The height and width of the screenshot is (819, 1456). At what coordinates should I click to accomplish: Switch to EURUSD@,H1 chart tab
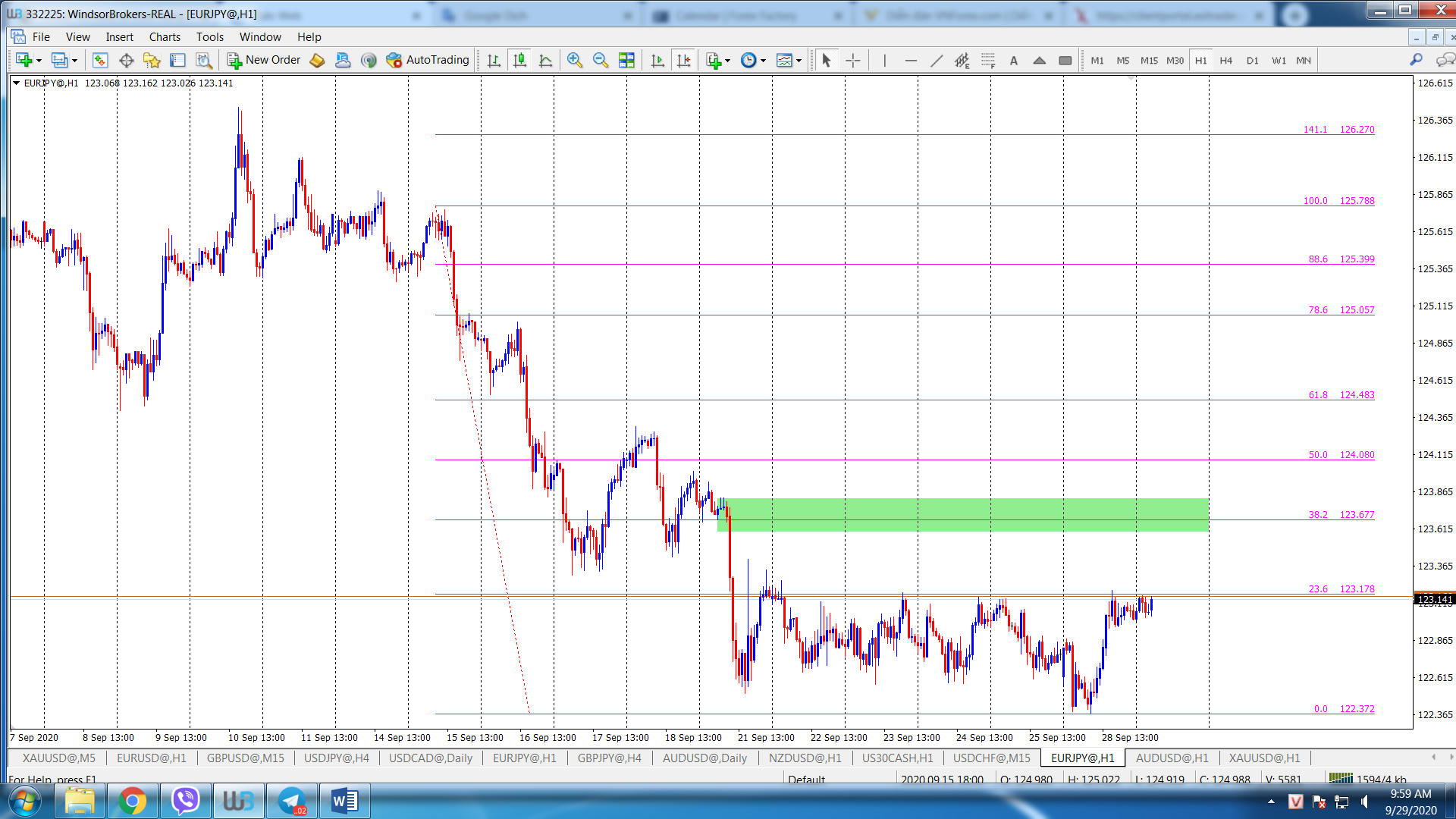(152, 758)
